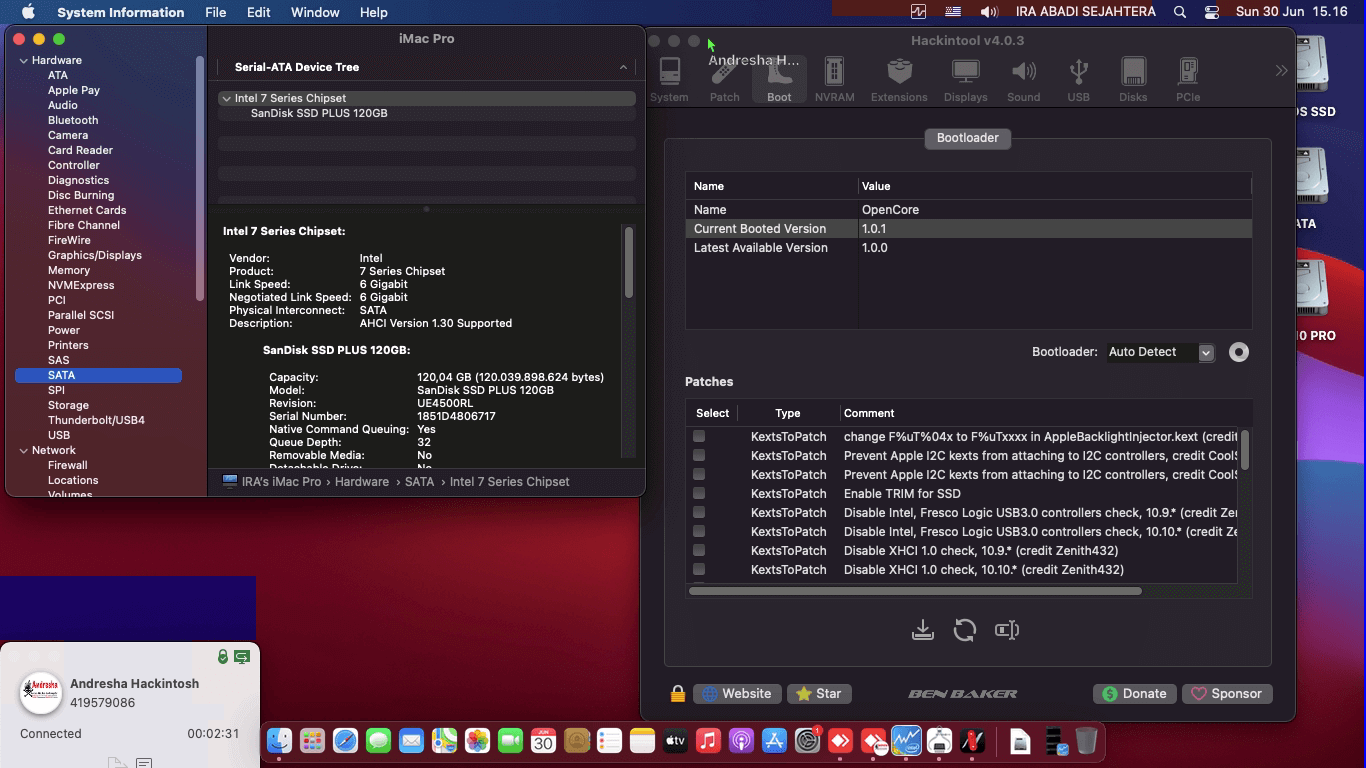Viewport: 1366px width, 768px height.
Task: Open the File menu
Action: tap(215, 12)
